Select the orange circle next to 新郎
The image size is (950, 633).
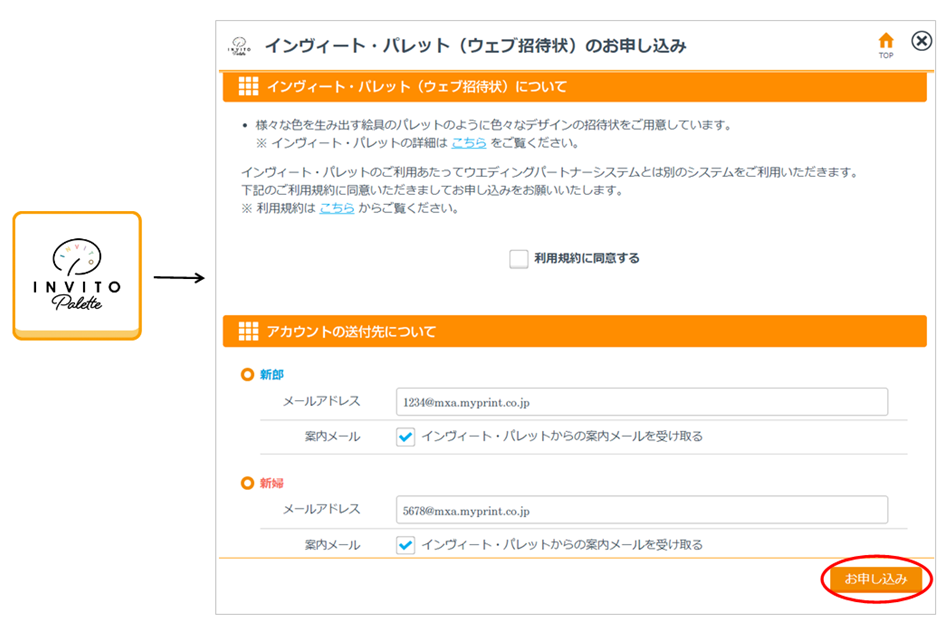248,375
